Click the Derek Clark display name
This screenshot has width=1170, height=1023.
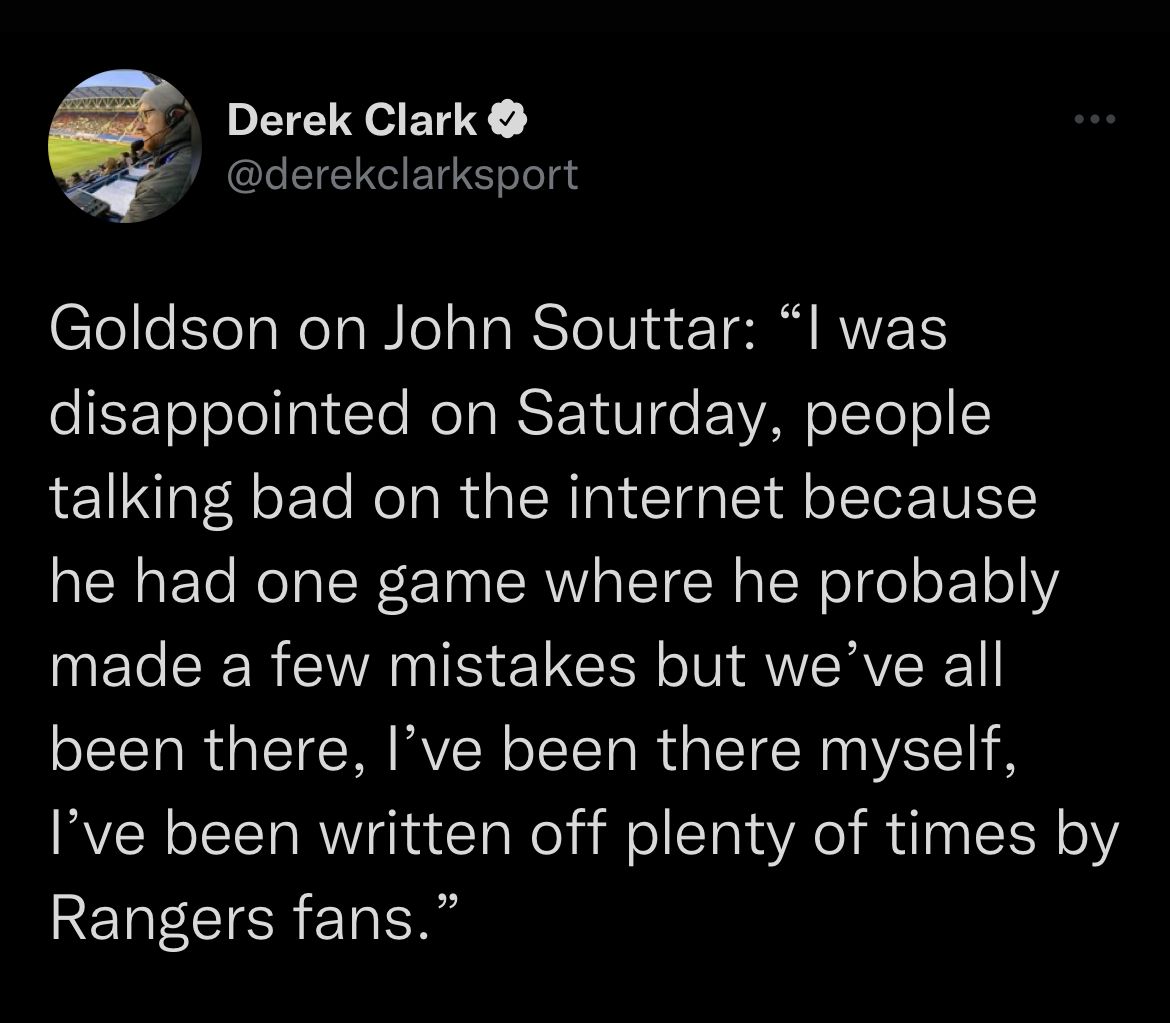pyautogui.click(x=351, y=120)
